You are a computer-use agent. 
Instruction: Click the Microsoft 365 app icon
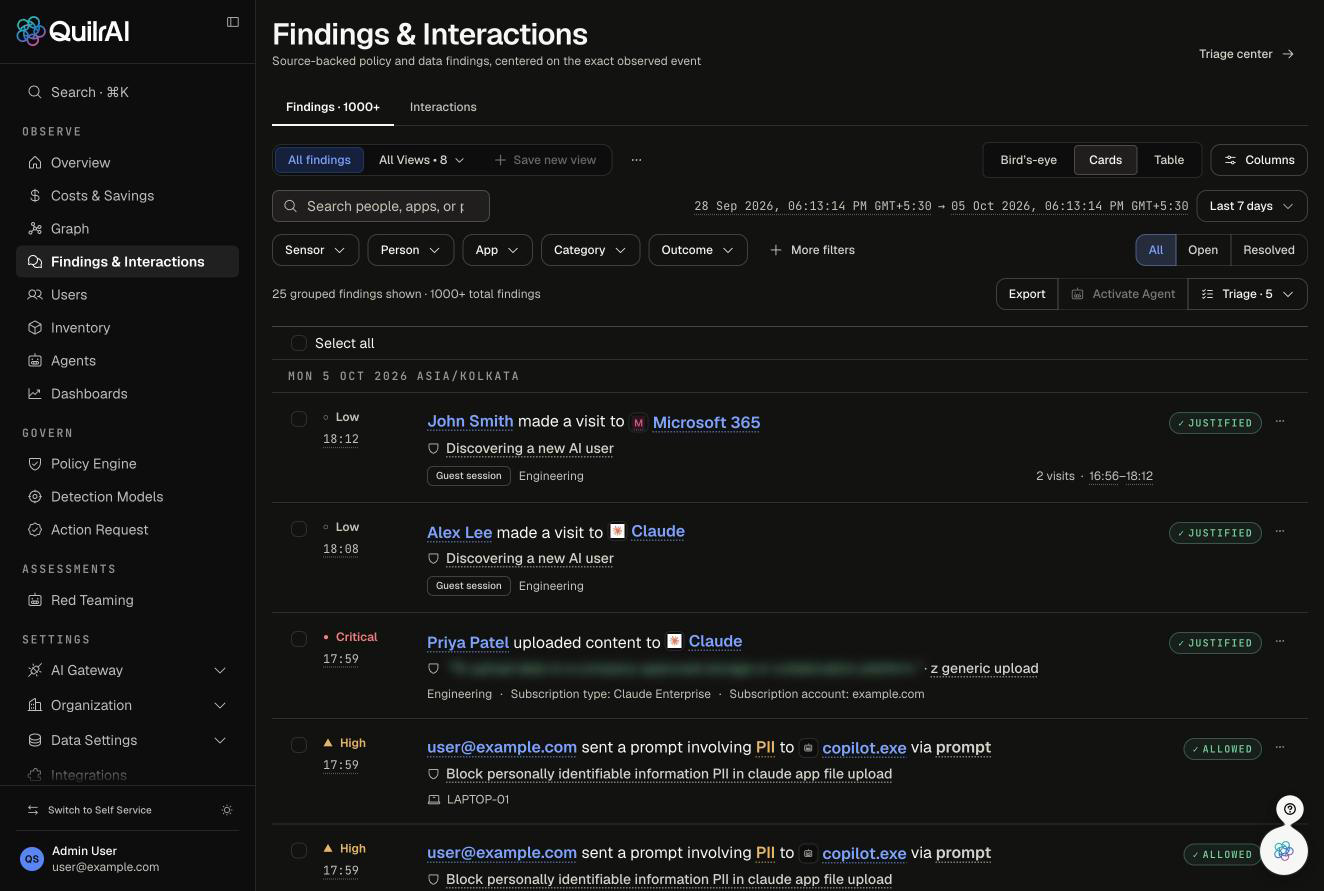[x=639, y=423]
